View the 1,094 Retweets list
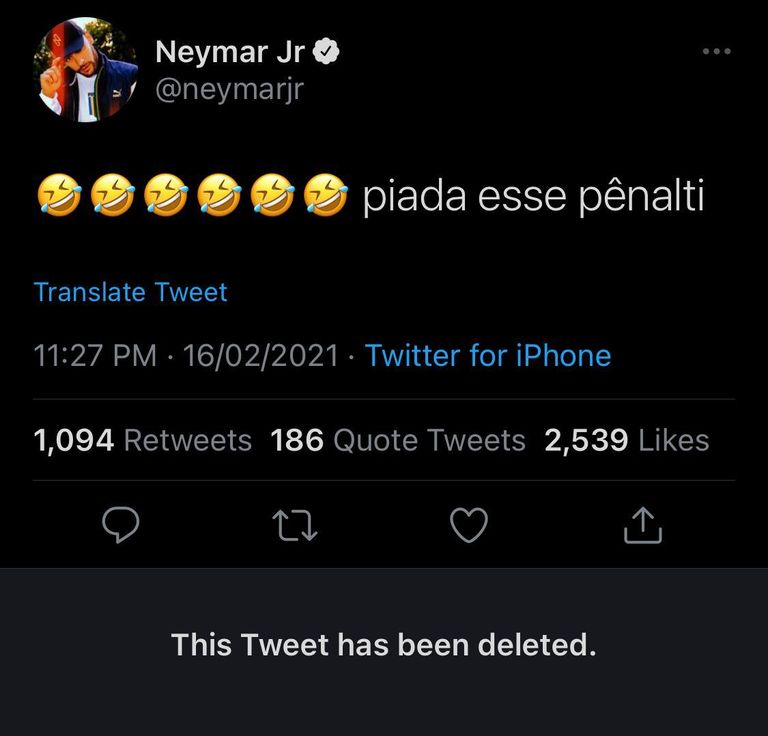The height and width of the screenshot is (736, 768). click(142, 440)
